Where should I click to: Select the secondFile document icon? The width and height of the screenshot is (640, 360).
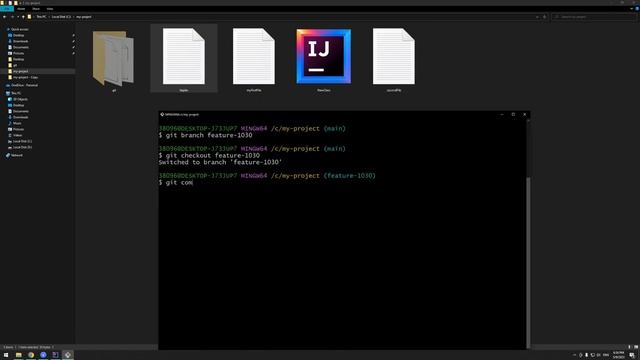click(393, 56)
